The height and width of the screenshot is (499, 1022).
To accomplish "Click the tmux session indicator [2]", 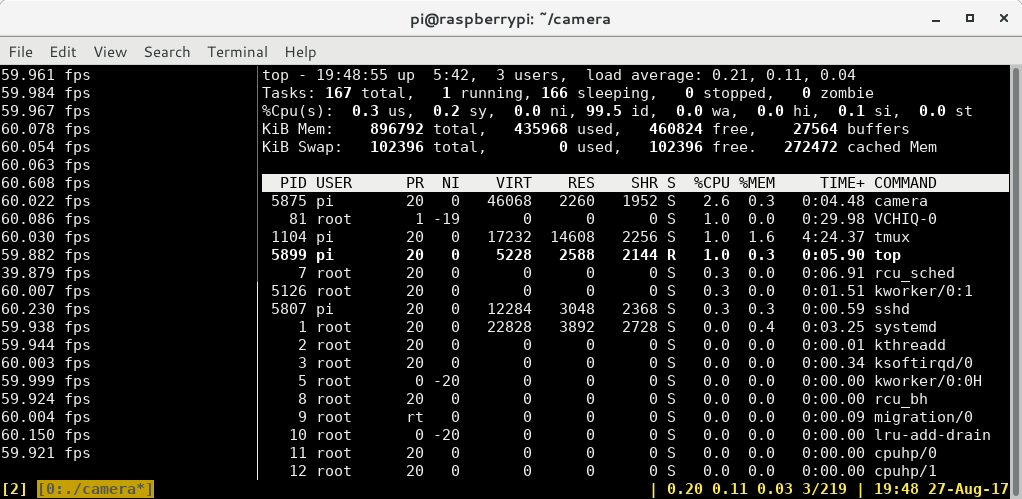I will [x=15, y=489].
